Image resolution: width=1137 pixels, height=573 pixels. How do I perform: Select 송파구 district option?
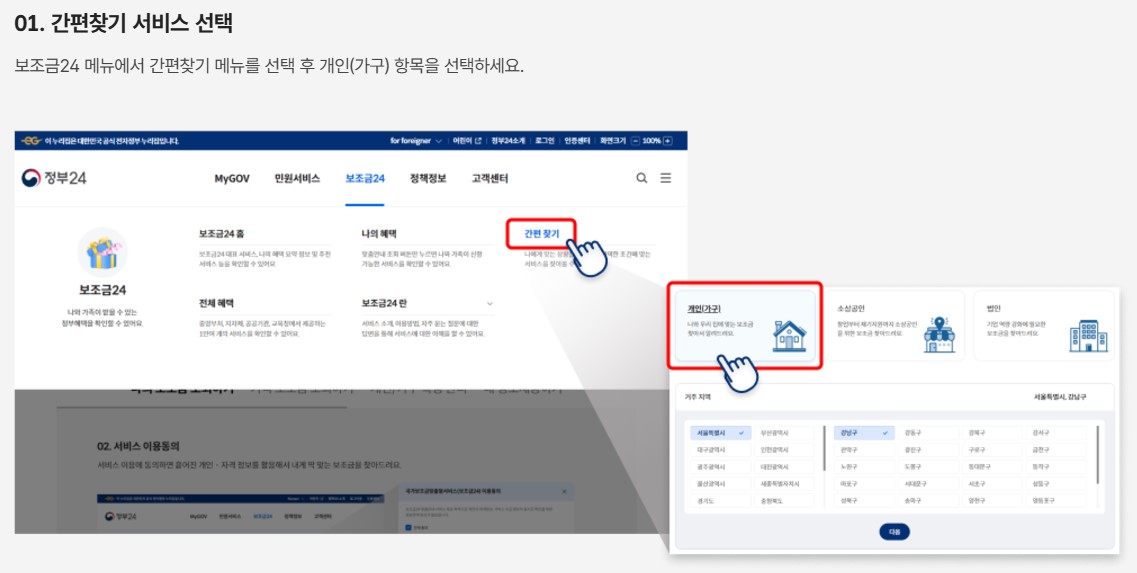point(927,500)
